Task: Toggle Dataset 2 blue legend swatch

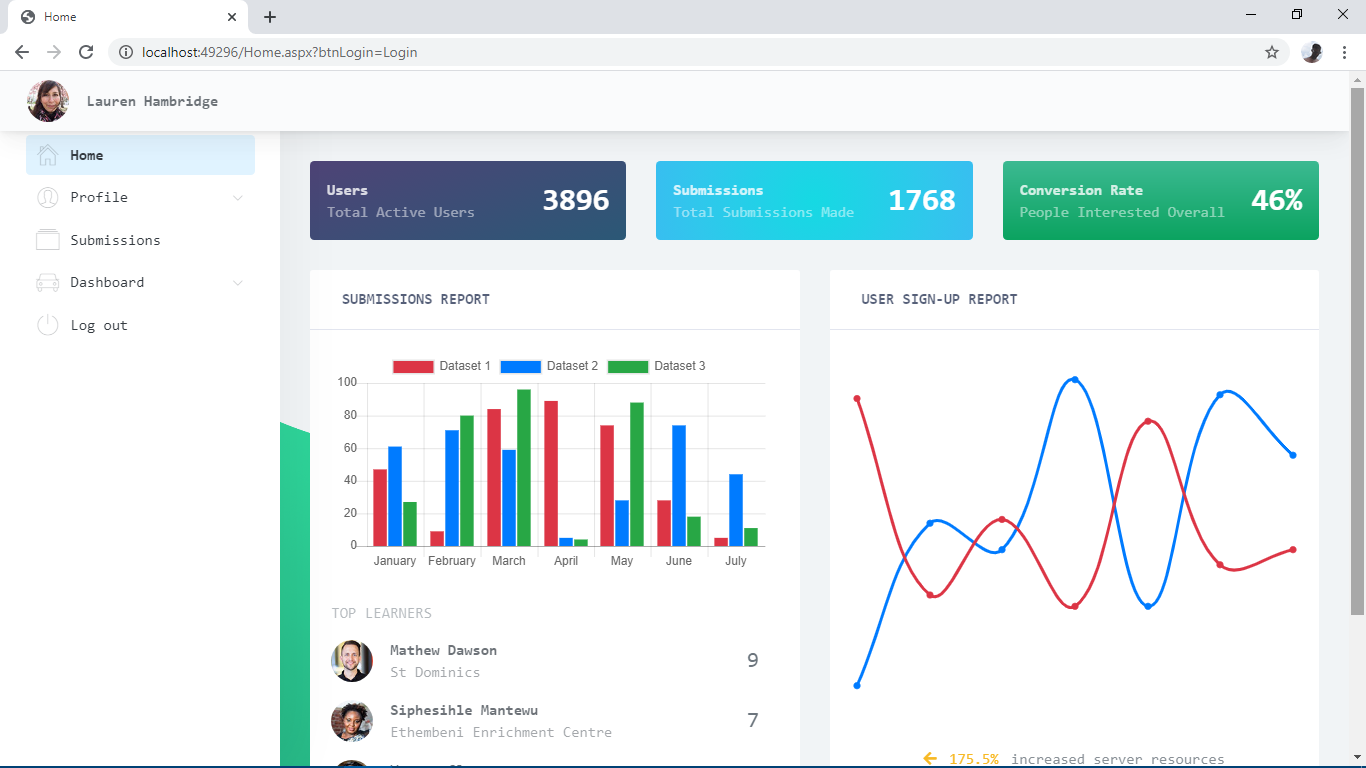Action: (520, 366)
